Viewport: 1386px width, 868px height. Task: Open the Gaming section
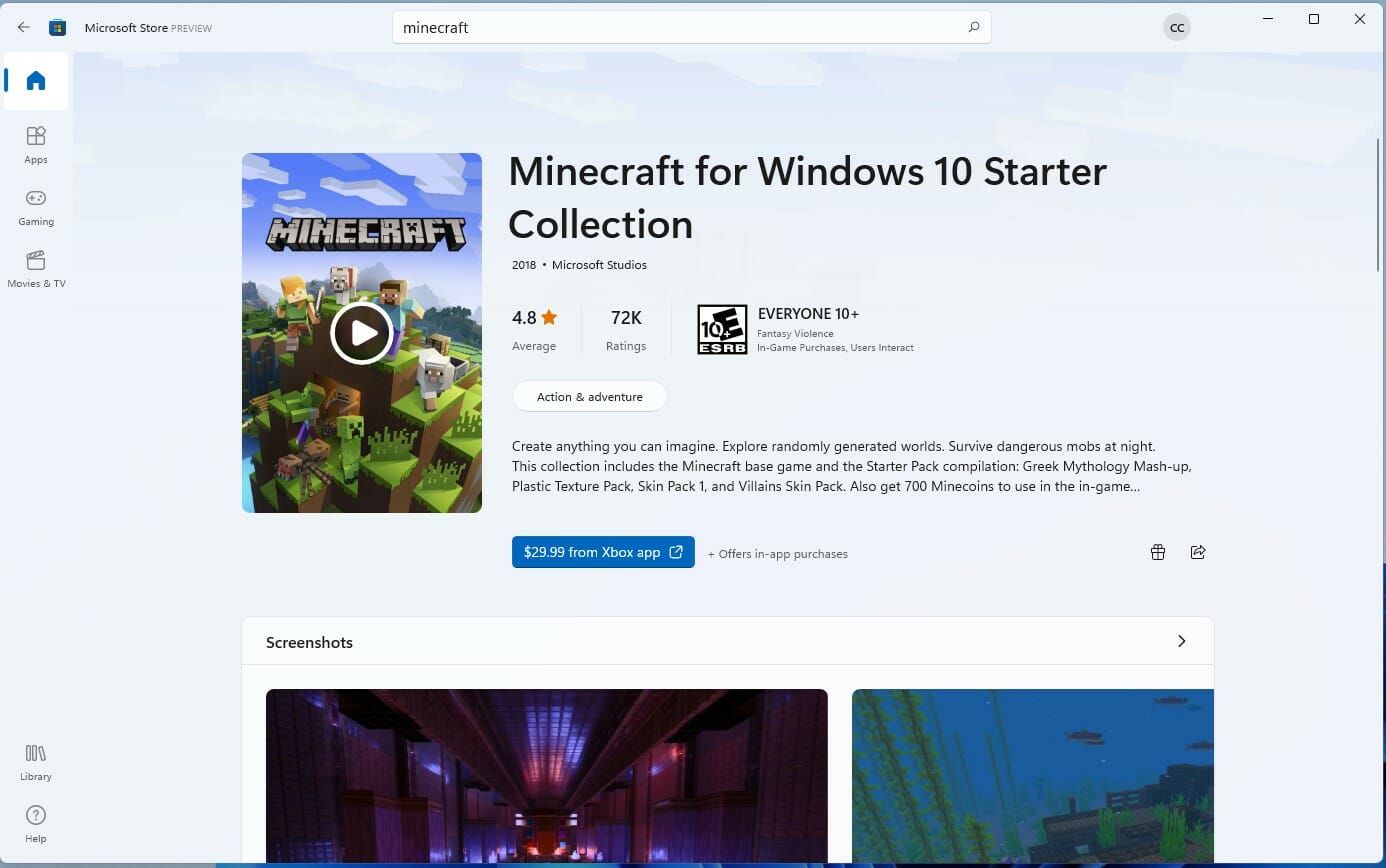(36, 207)
